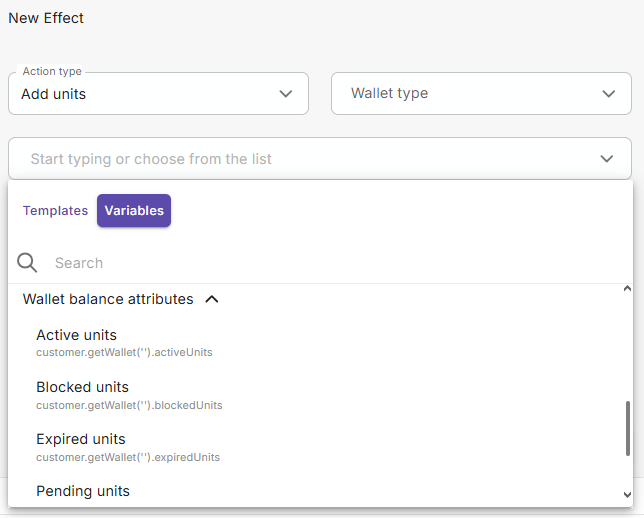Viewport: 644px width, 518px height.
Task: Click the Wallet balance attributes group header
Action: tap(108, 299)
